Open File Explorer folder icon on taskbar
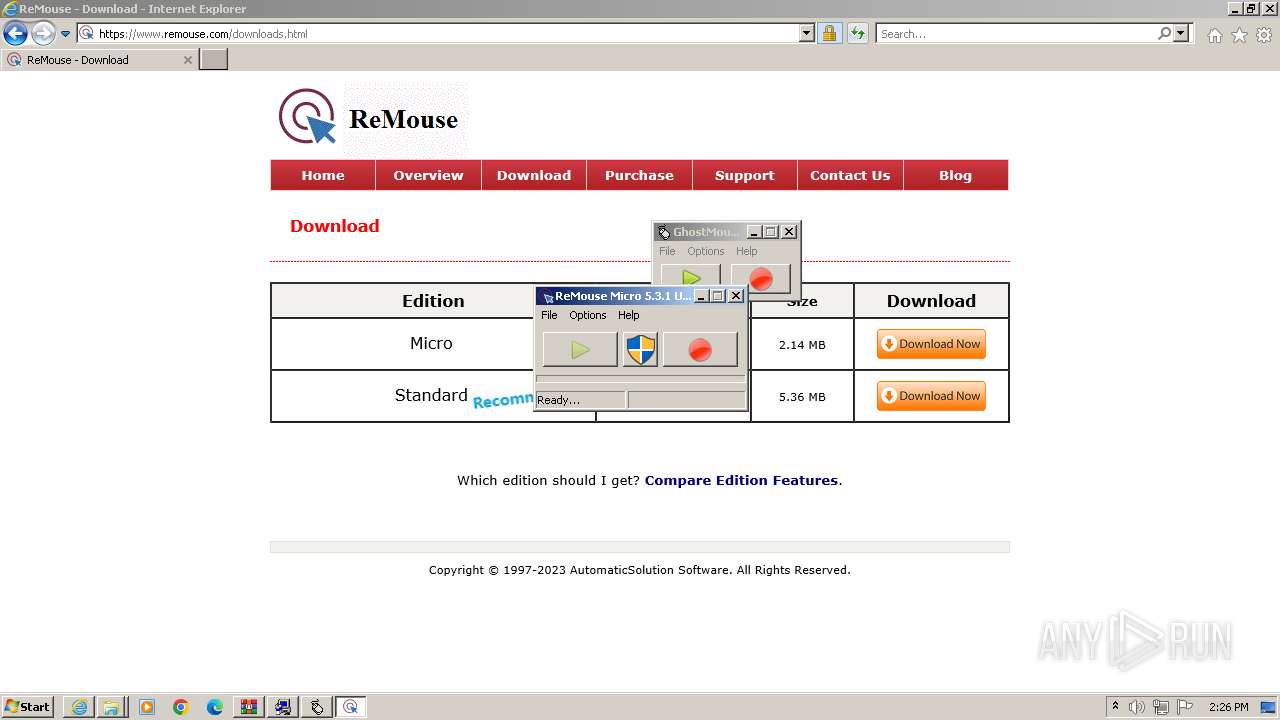Image resolution: width=1280 pixels, height=720 pixels. 111,707
